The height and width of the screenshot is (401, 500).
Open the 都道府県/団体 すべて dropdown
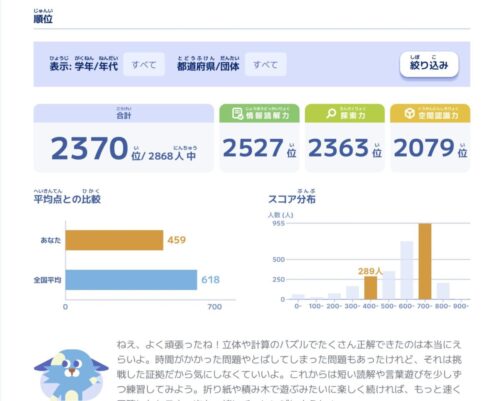point(265,64)
